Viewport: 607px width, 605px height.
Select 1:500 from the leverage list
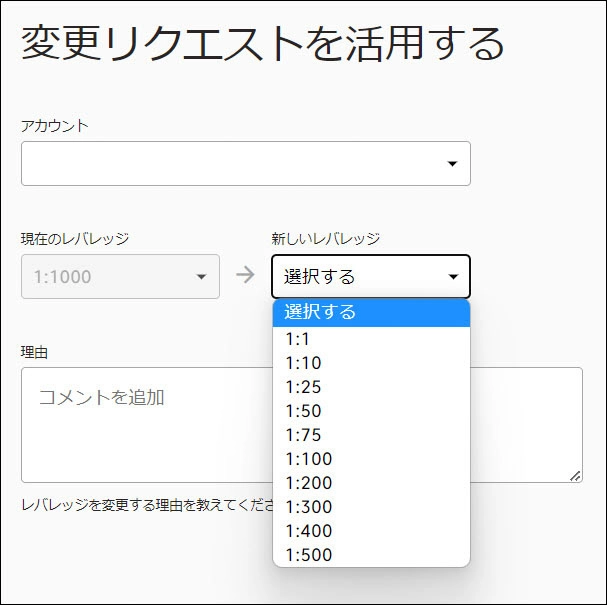[x=371, y=555]
